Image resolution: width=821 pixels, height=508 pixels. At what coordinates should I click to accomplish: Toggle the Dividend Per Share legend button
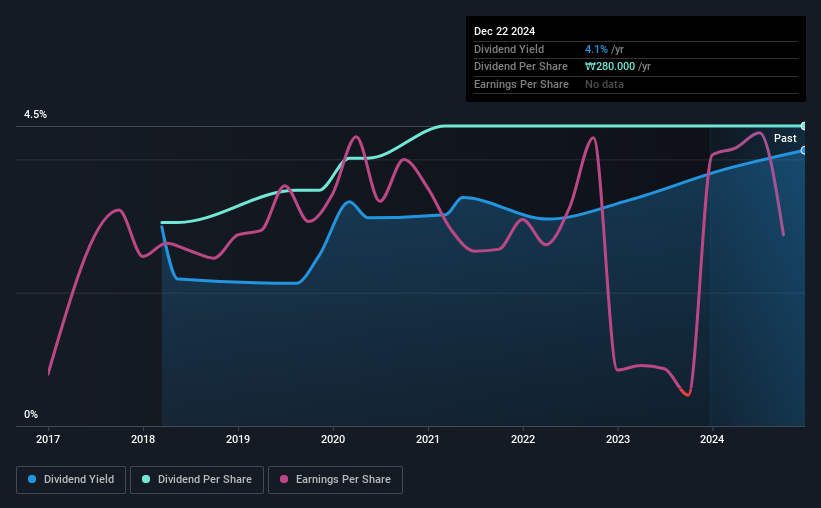(x=197, y=480)
